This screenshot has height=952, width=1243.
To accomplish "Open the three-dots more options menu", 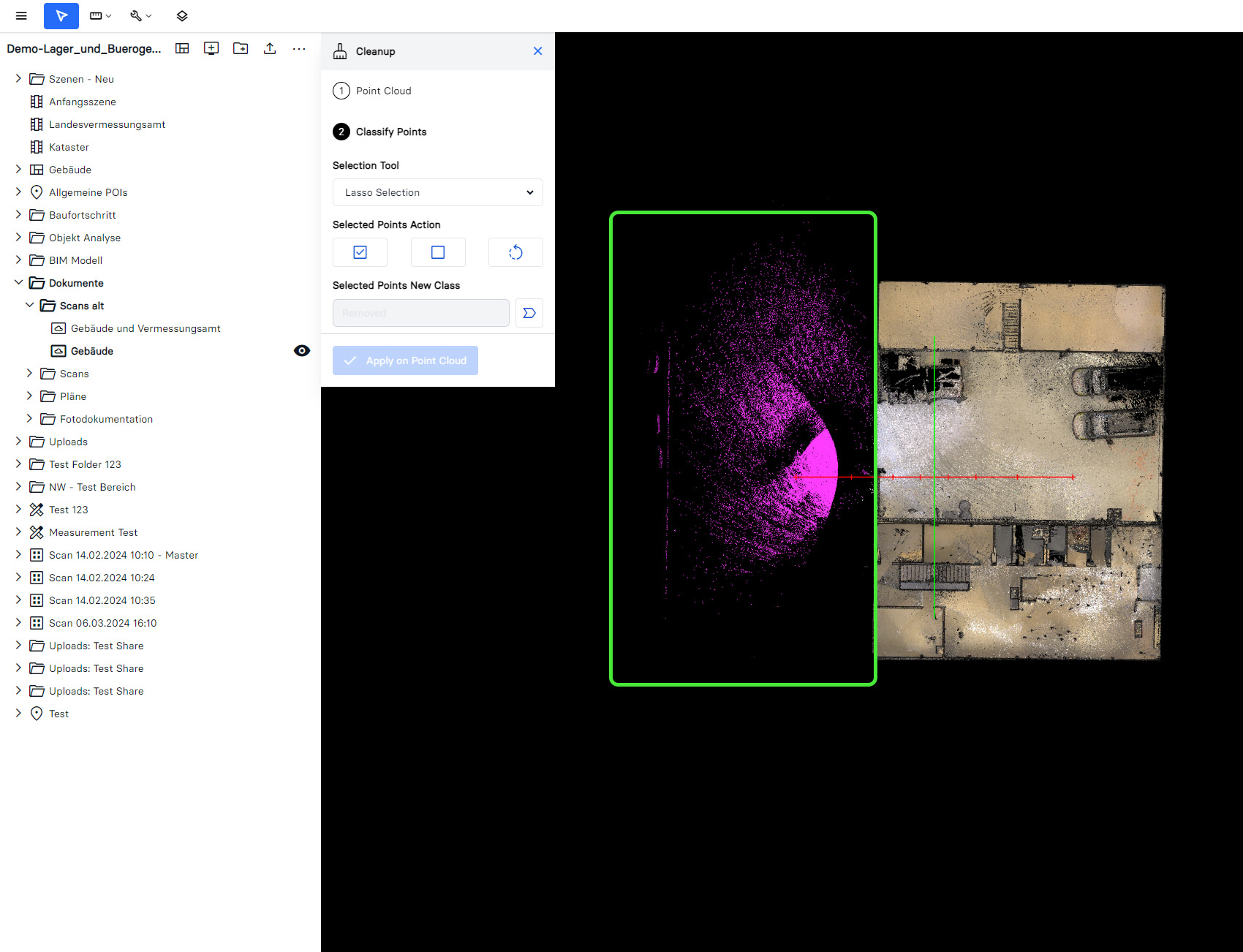I will 299,48.
